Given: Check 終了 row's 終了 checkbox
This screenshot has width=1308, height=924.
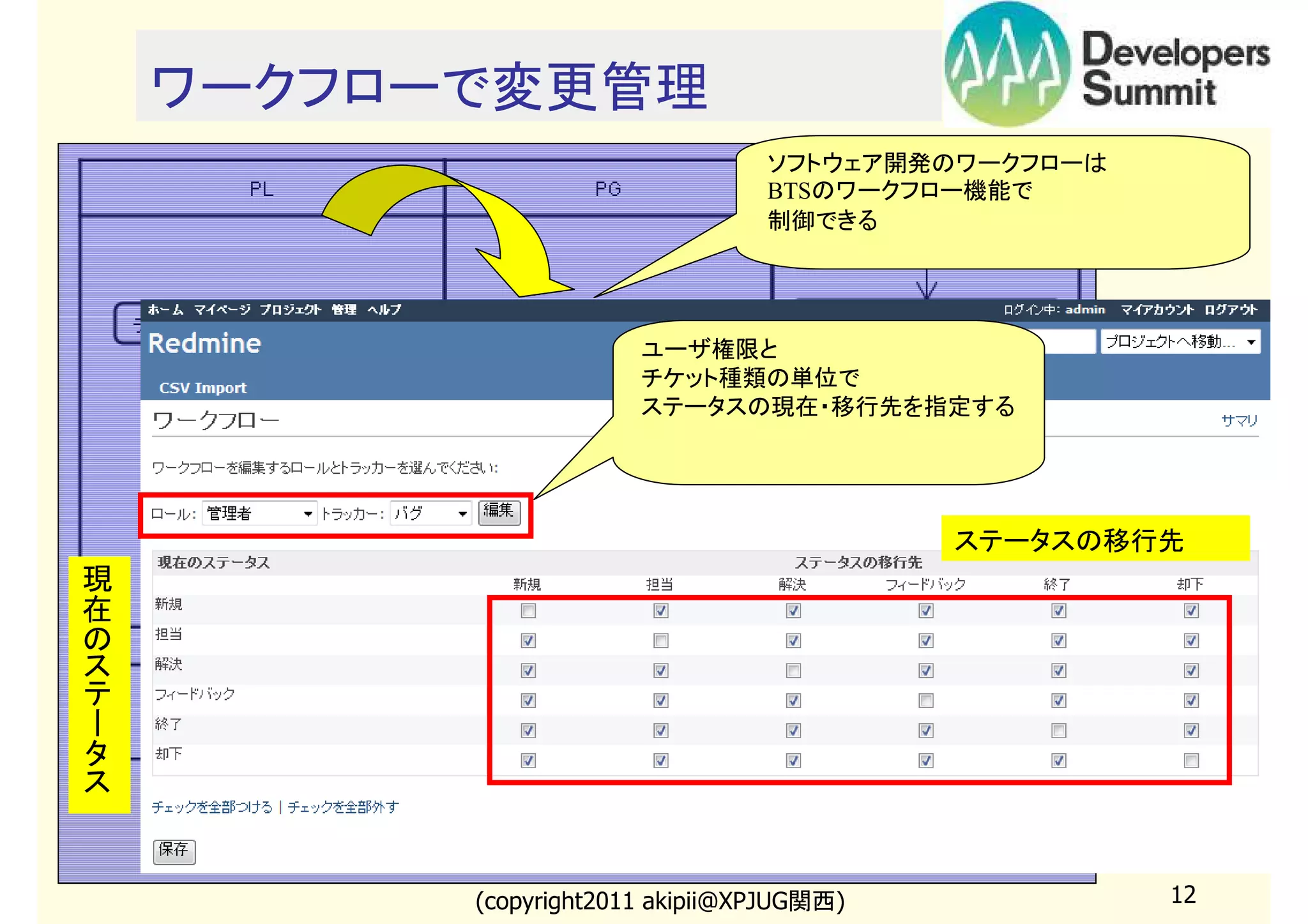Looking at the screenshot, I should pos(1059,731).
